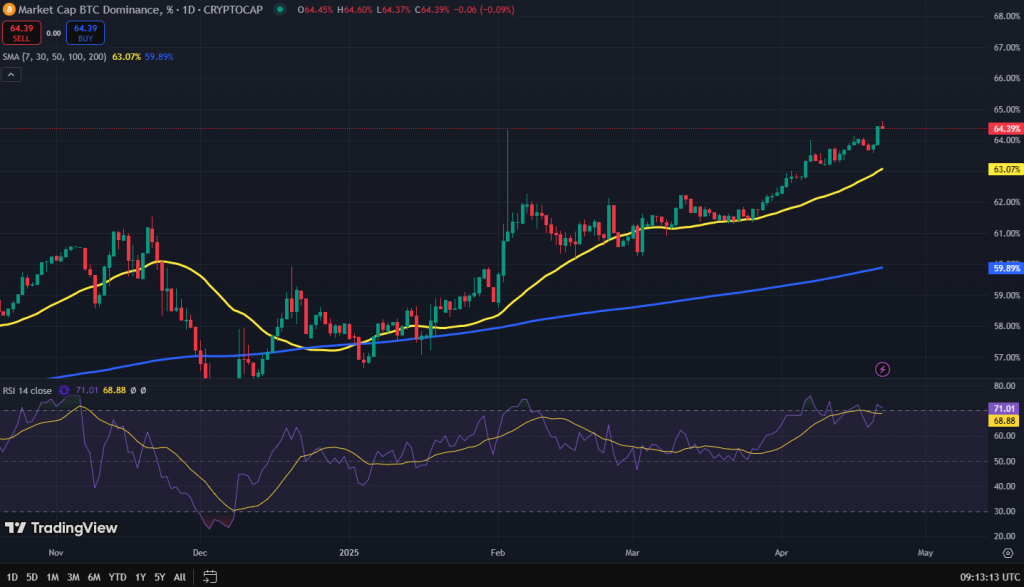The image size is (1024, 587).
Task: Click the purple 71.01 RSI axis label
Action: tap(1004, 409)
